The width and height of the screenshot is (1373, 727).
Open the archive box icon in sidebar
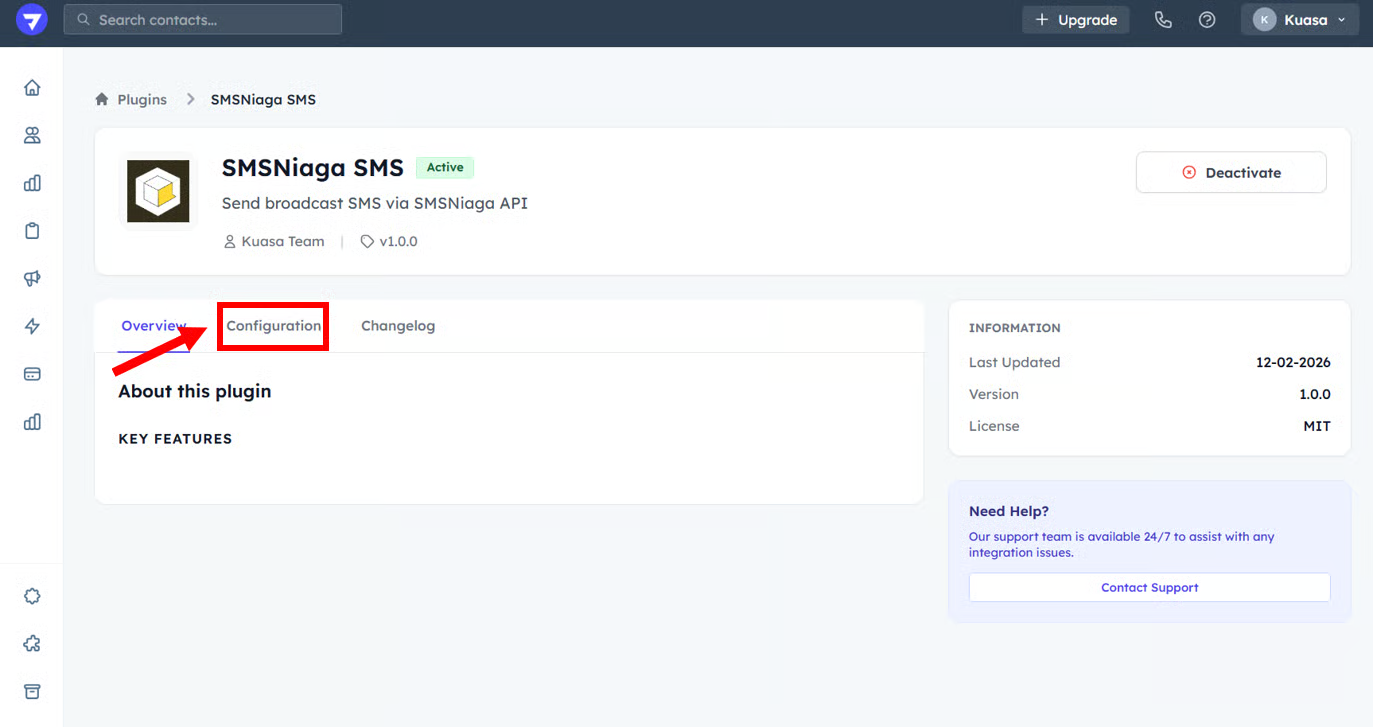coord(32,692)
